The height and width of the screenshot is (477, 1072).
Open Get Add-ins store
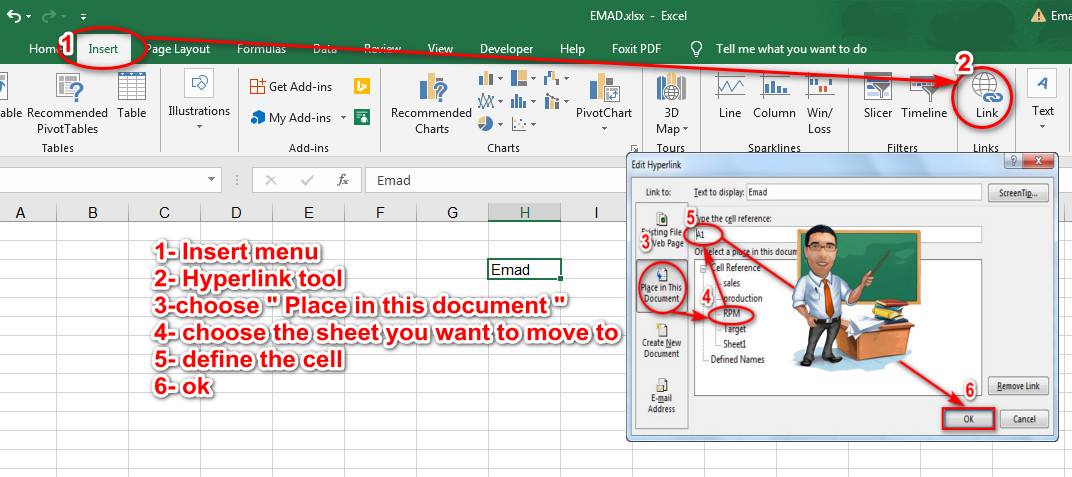pos(291,86)
